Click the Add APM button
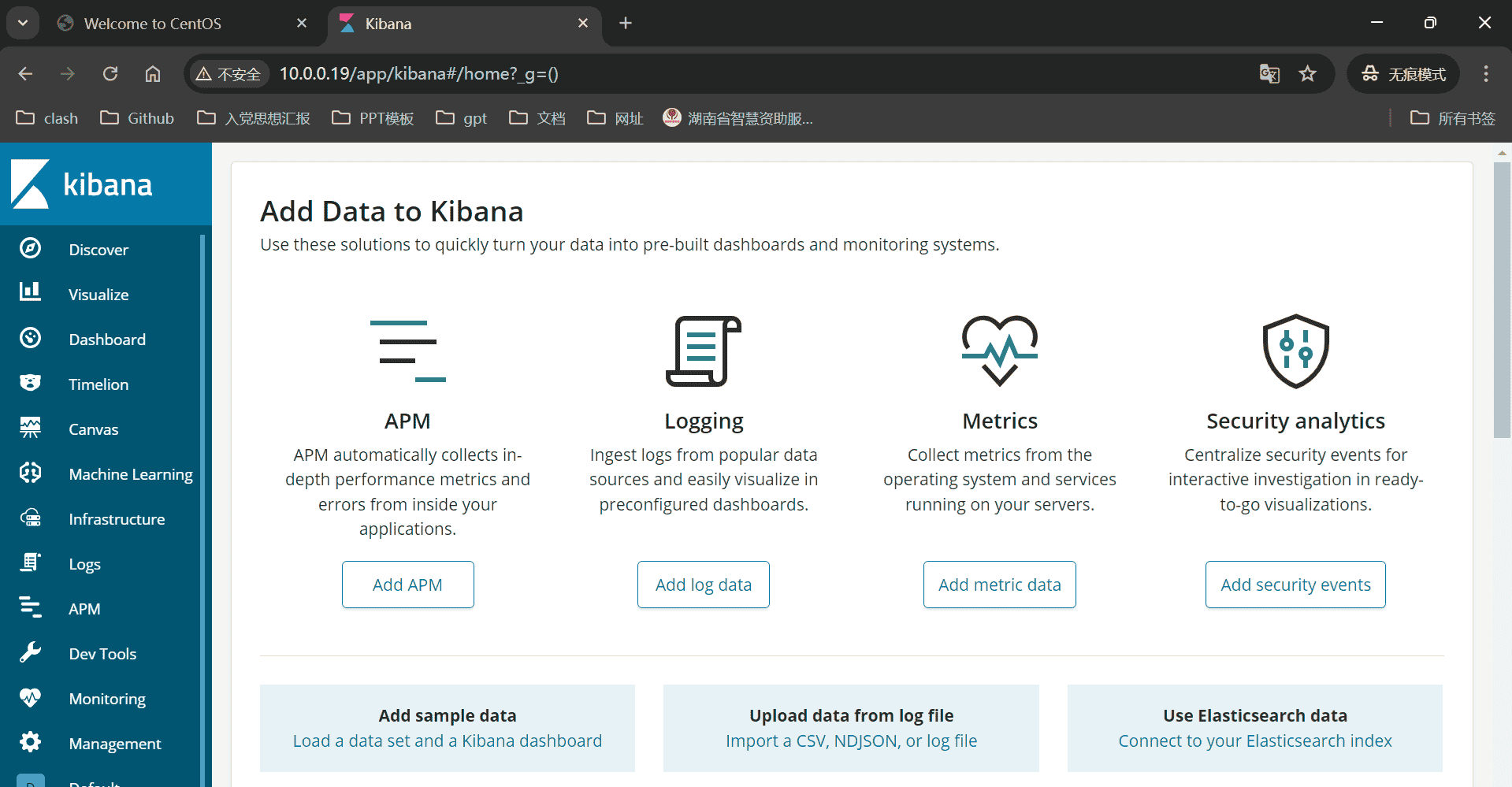 coord(407,585)
